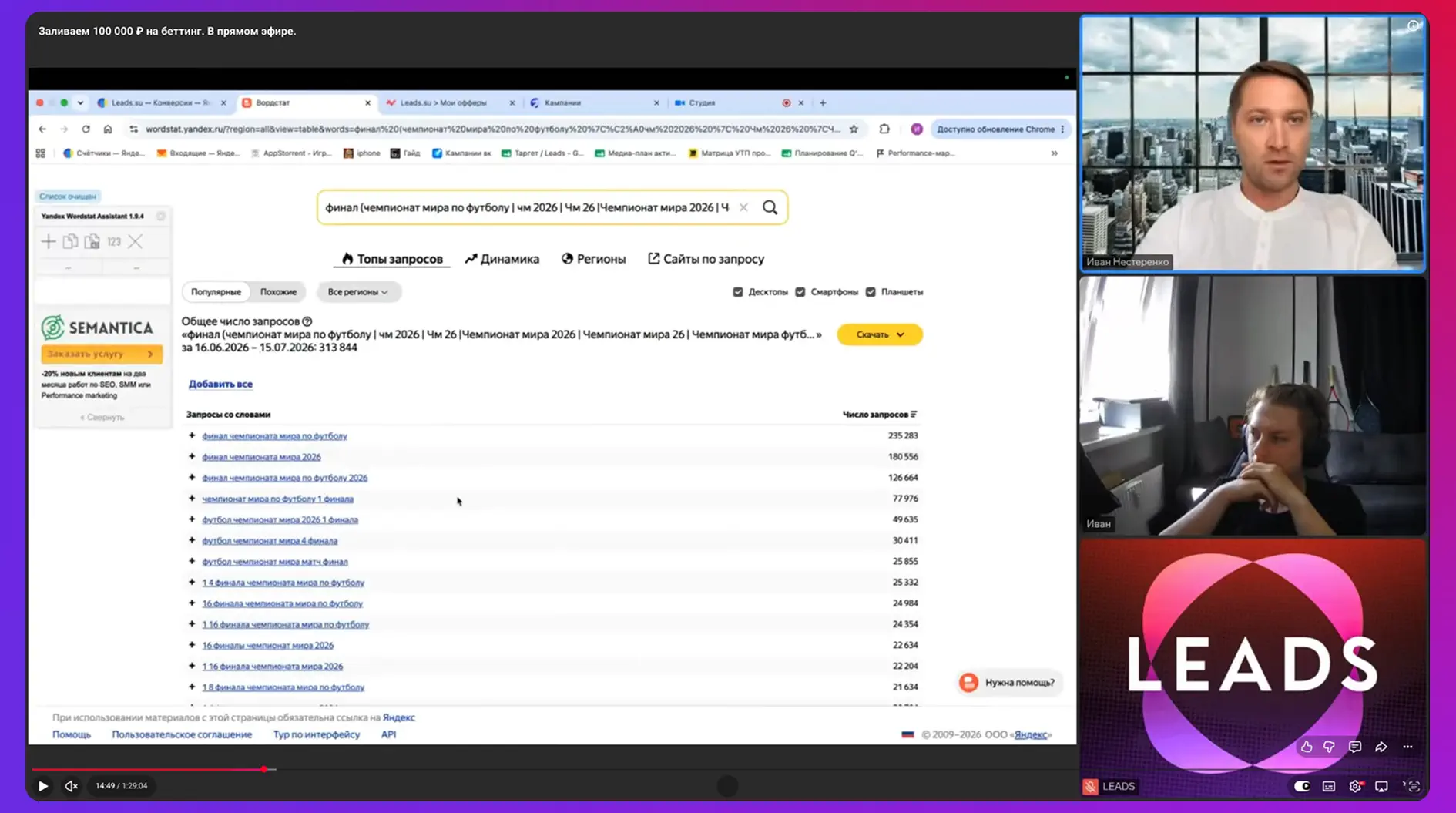Toggle the Десктопы checkbox
Screen dimensions: 1456x813
(x=738, y=292)
